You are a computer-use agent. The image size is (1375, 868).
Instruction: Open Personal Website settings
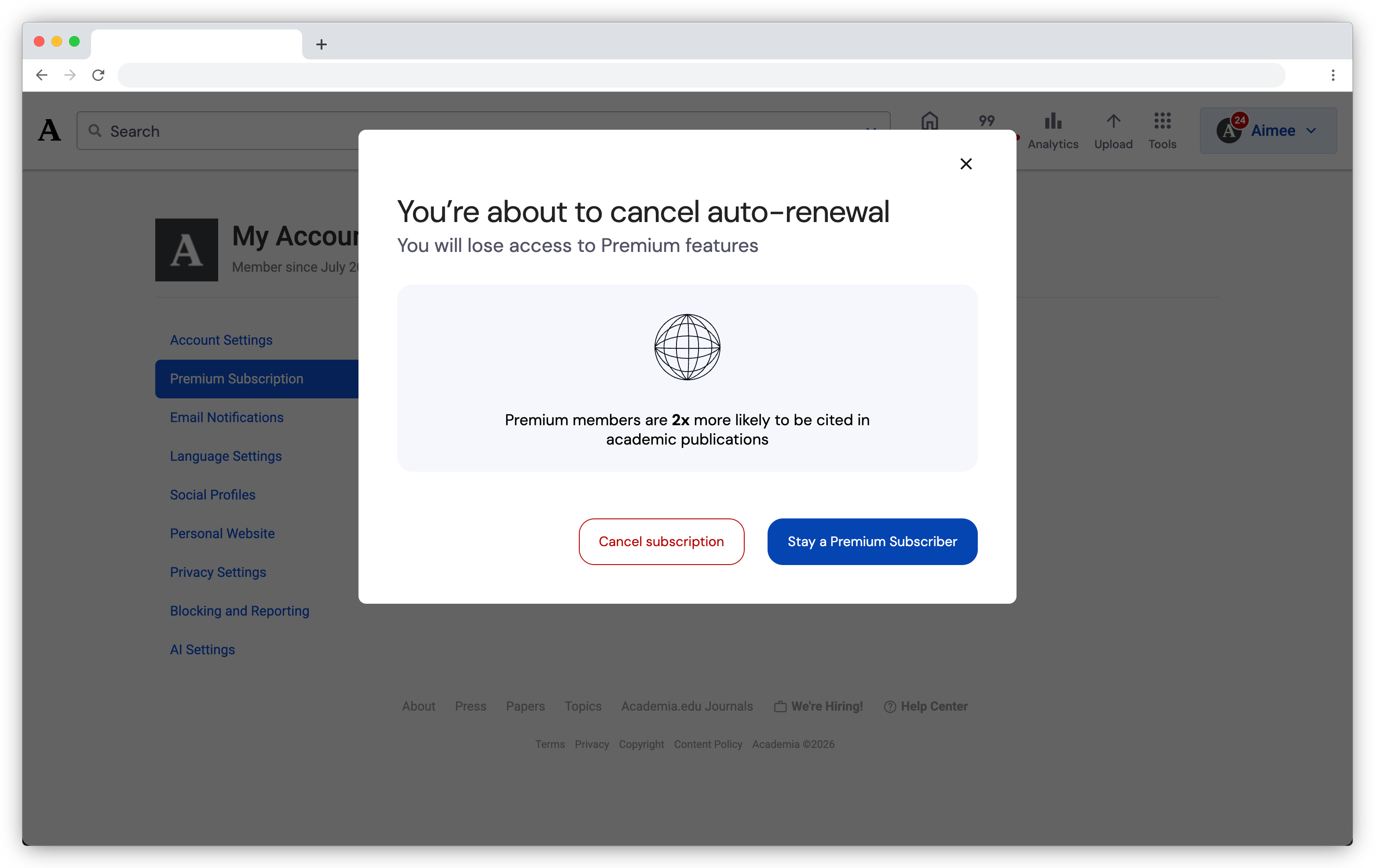tap(222, 533)
